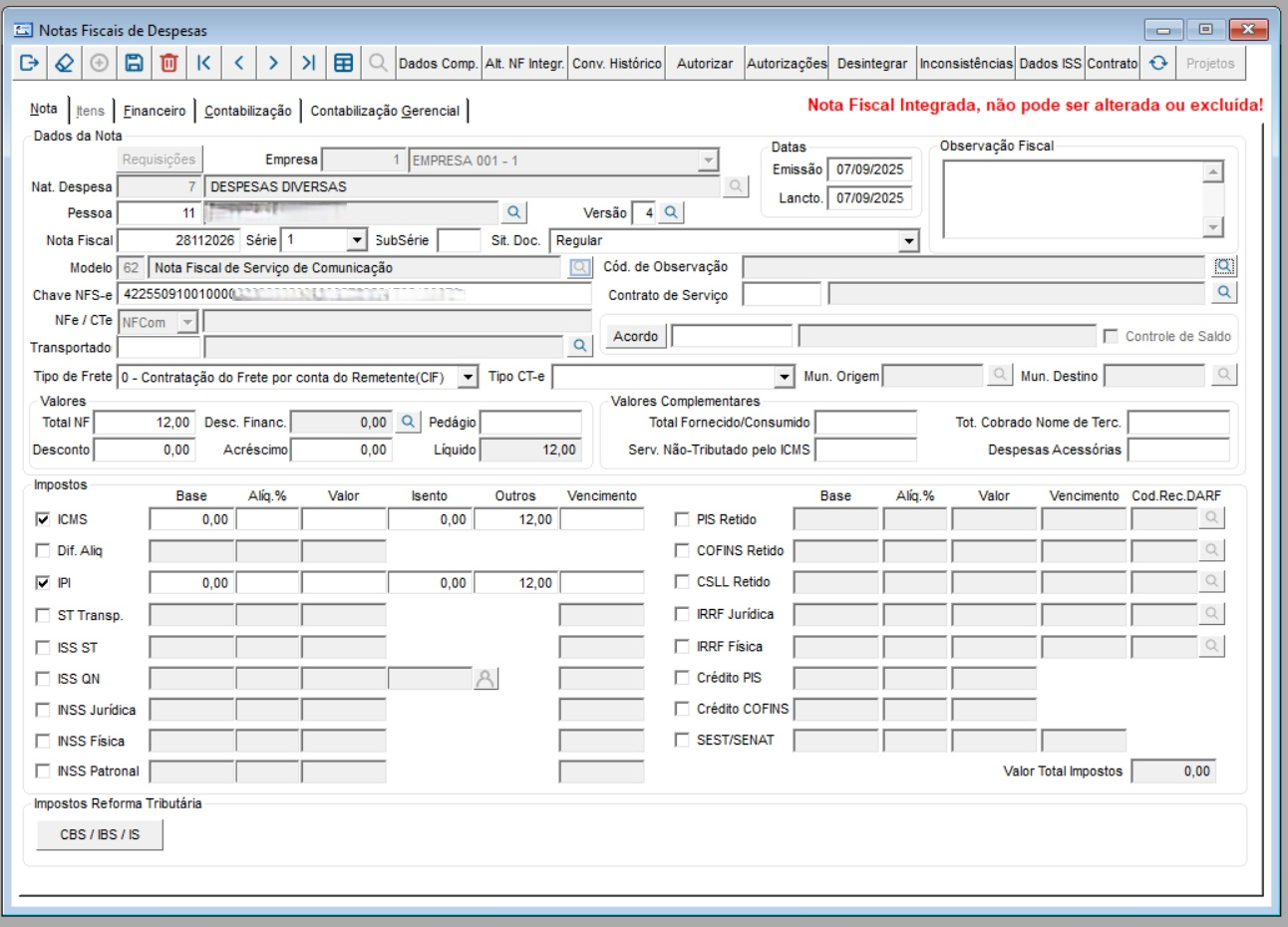Click the save diskette icon
Image resolution: width=1288 pixels, height=927 pixels.
click(134, 63)
